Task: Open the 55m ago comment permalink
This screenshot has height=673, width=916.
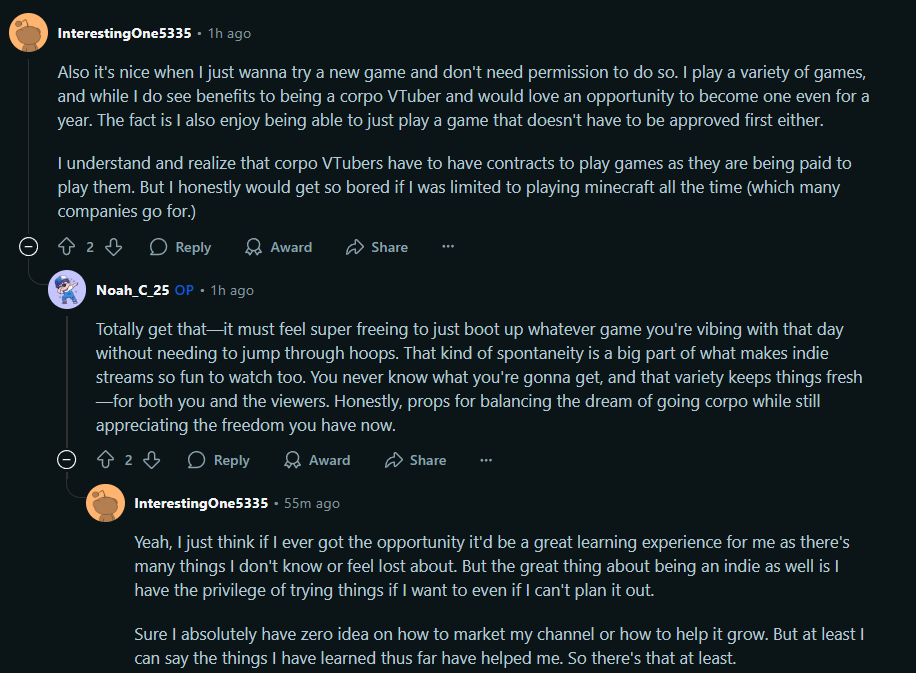Action: pos(312,503)
